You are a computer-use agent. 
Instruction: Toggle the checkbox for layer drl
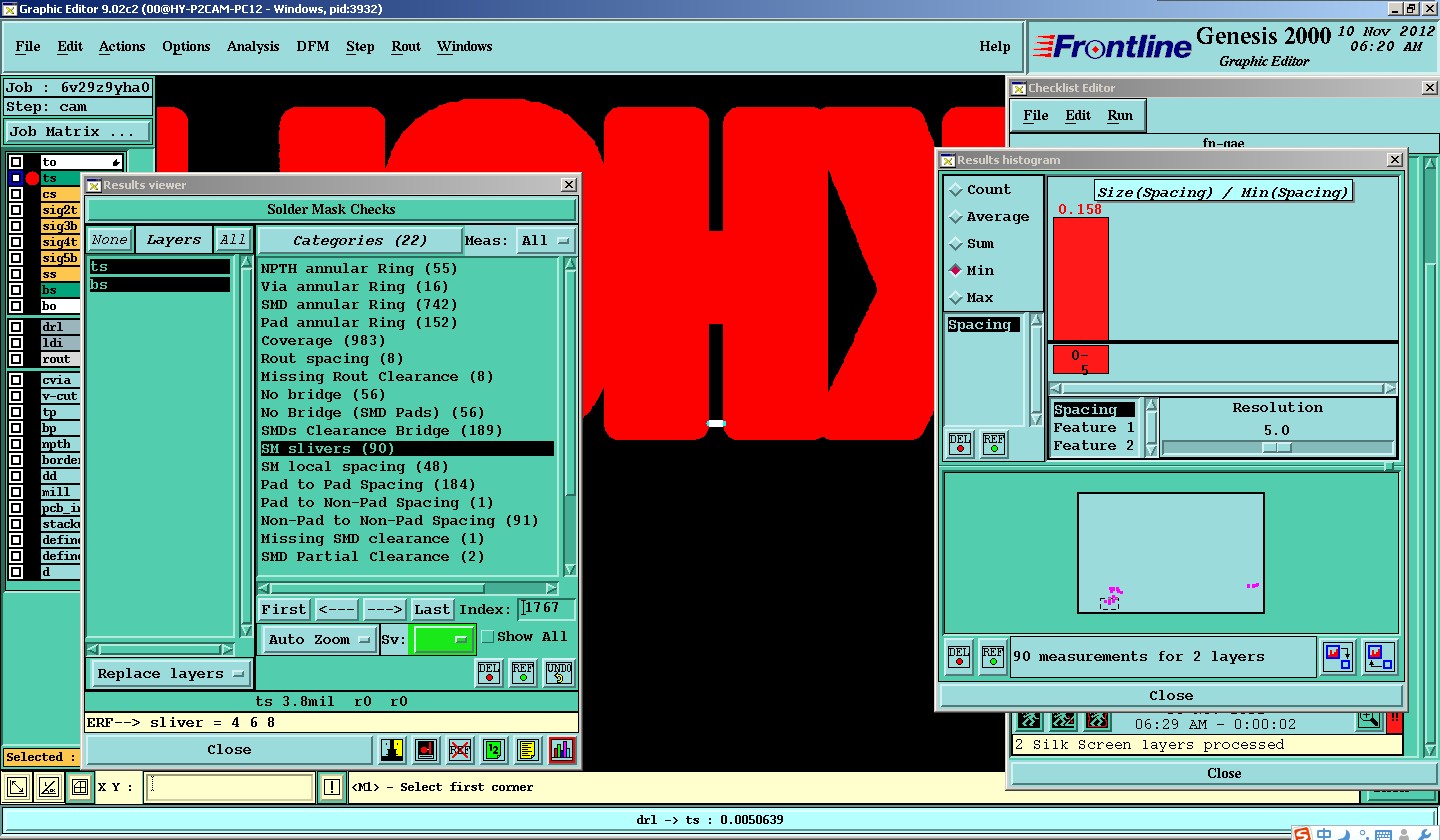(16, 327)
